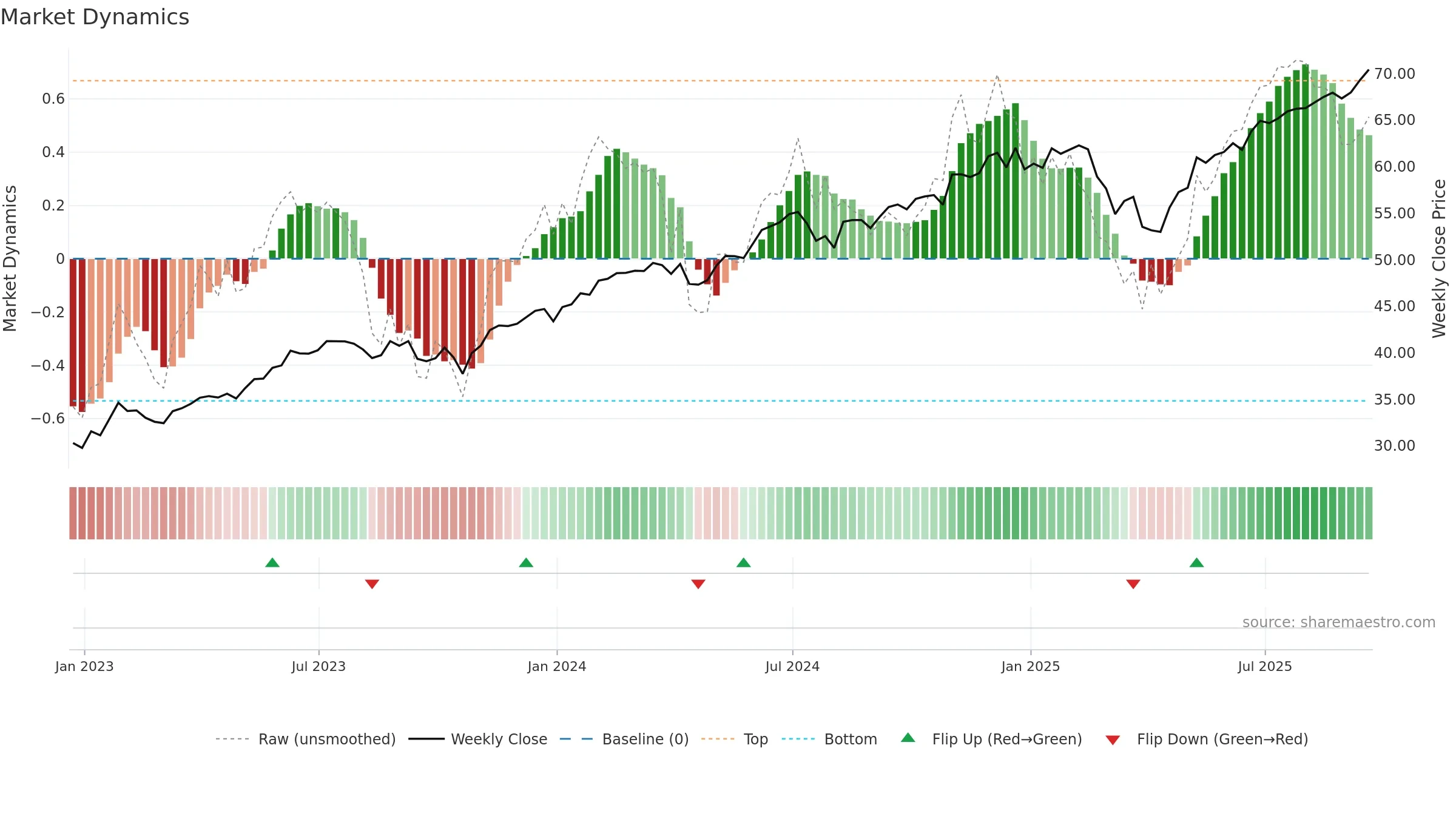Click the 0.6 left axis label
The width and height of the screenshot is (1456, 819).
point(53,98)
